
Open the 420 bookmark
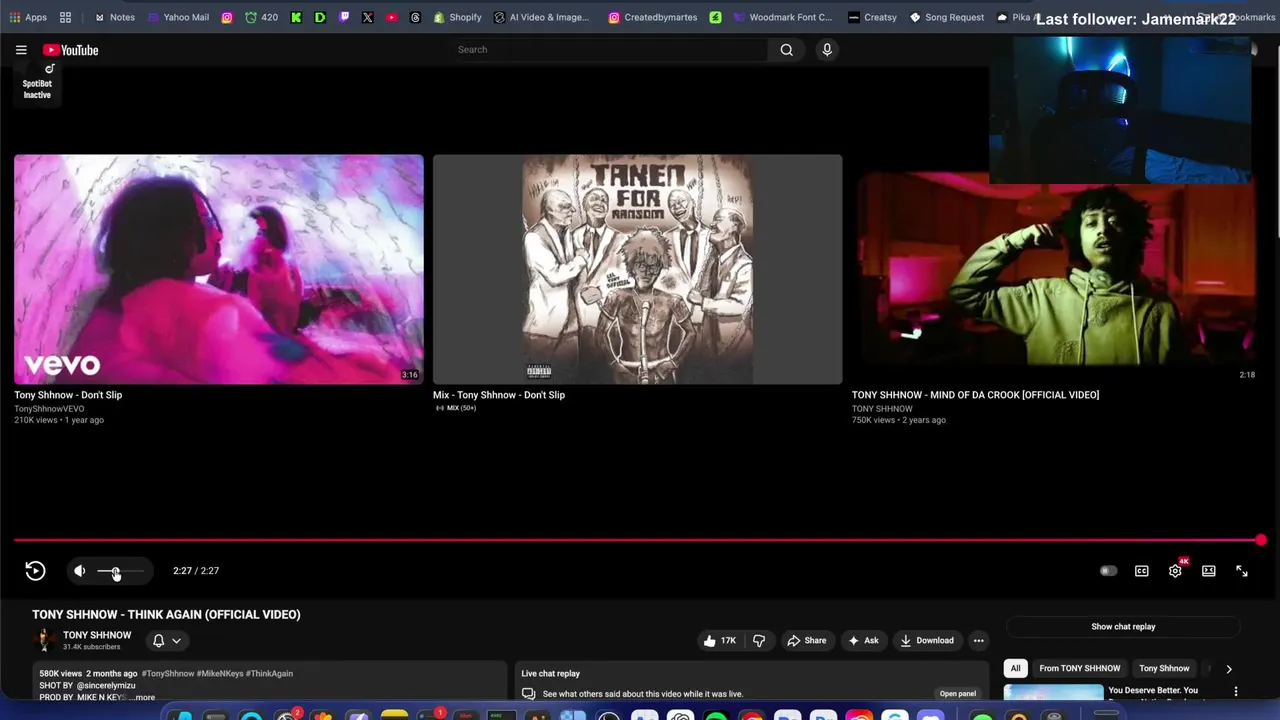point(261,17)
